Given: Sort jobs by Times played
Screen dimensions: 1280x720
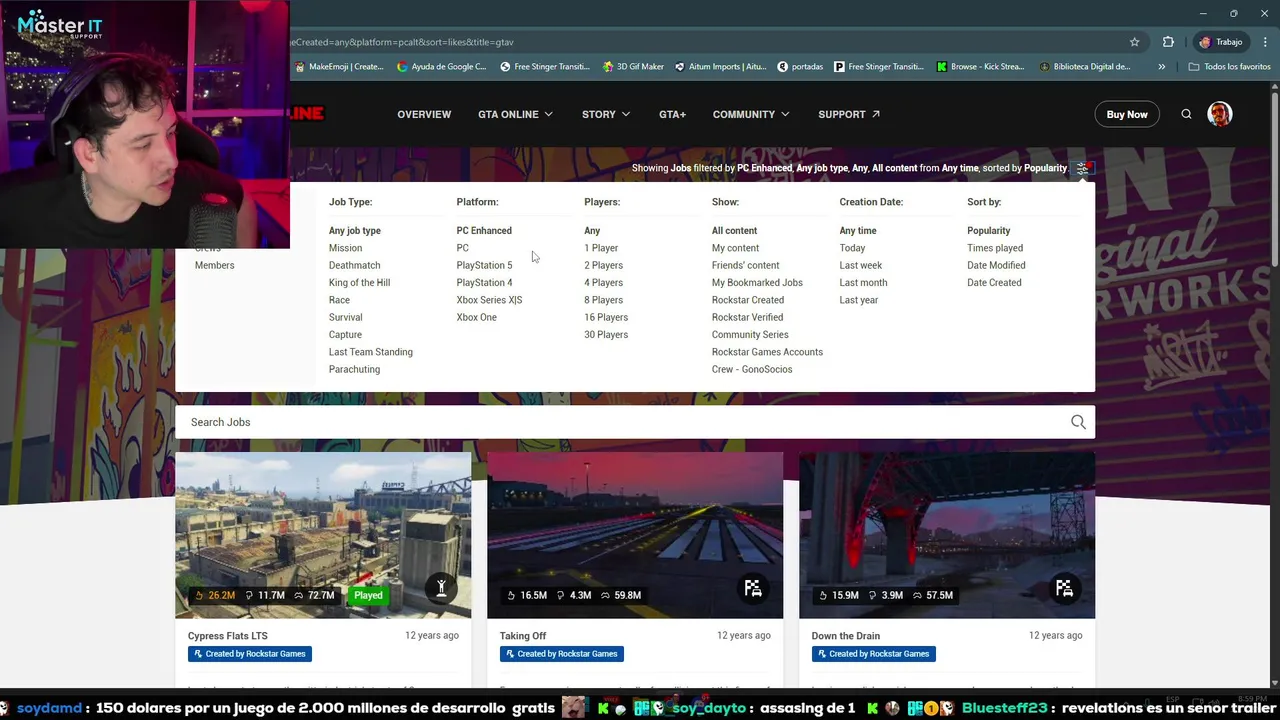Looking at the screenshot, I should [995, 248].
